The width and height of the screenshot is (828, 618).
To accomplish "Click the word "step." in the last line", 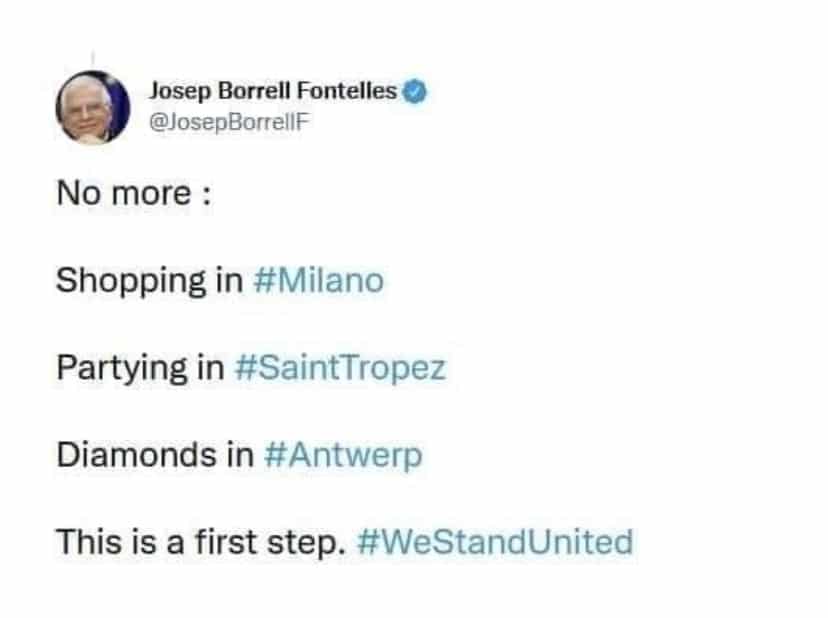I will coord(316,543).
